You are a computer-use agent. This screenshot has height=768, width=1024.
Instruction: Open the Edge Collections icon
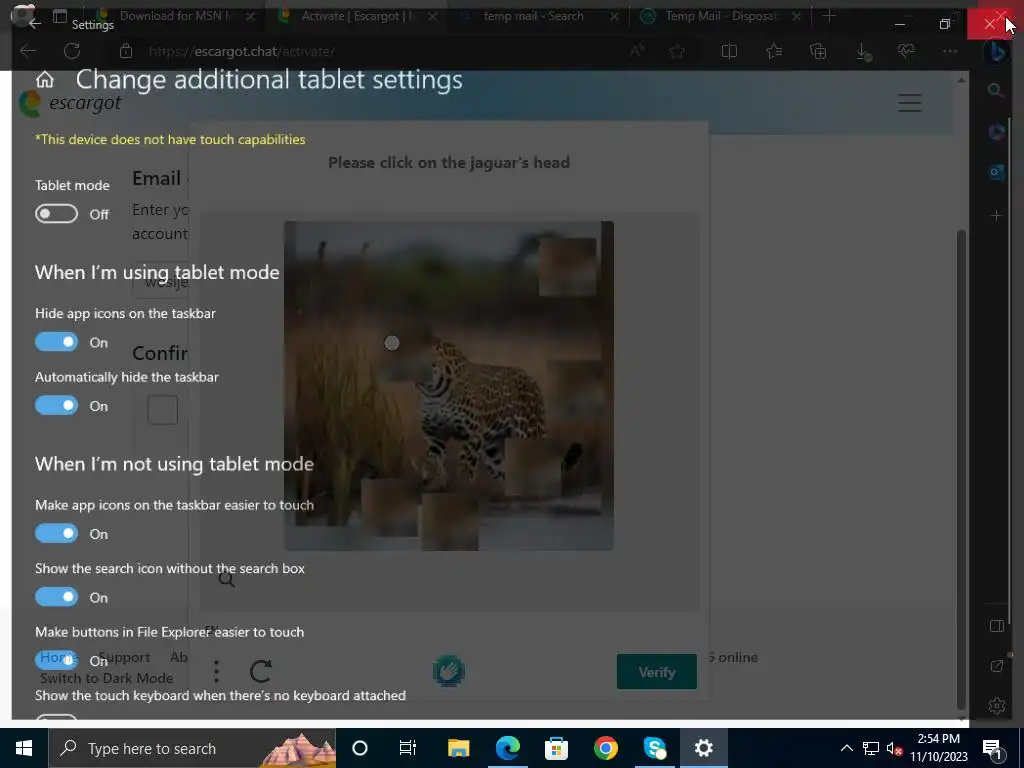818,51
